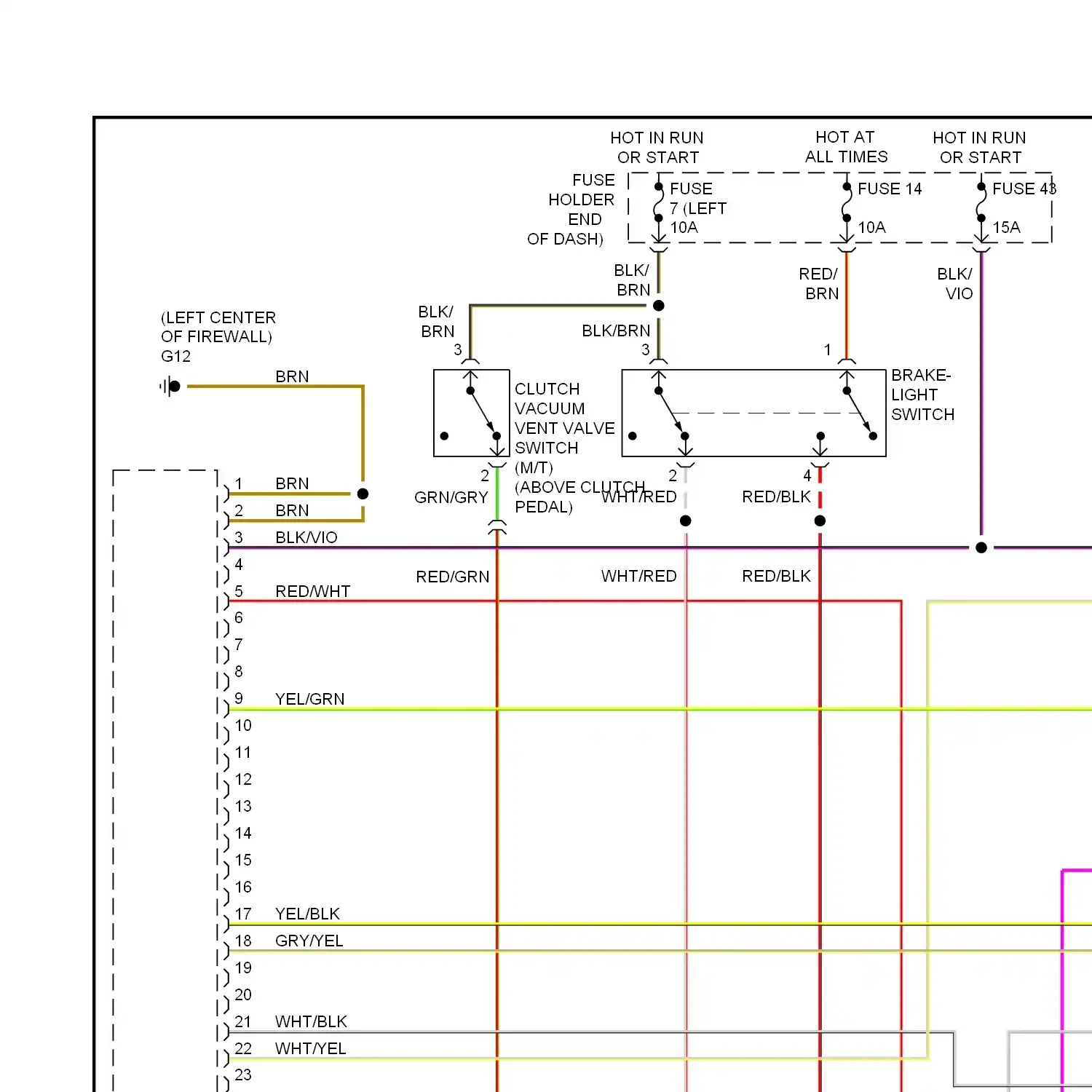Click the RED/GRN wire label
Viewport: 1092px width, 1092px height.
point(453,577)
